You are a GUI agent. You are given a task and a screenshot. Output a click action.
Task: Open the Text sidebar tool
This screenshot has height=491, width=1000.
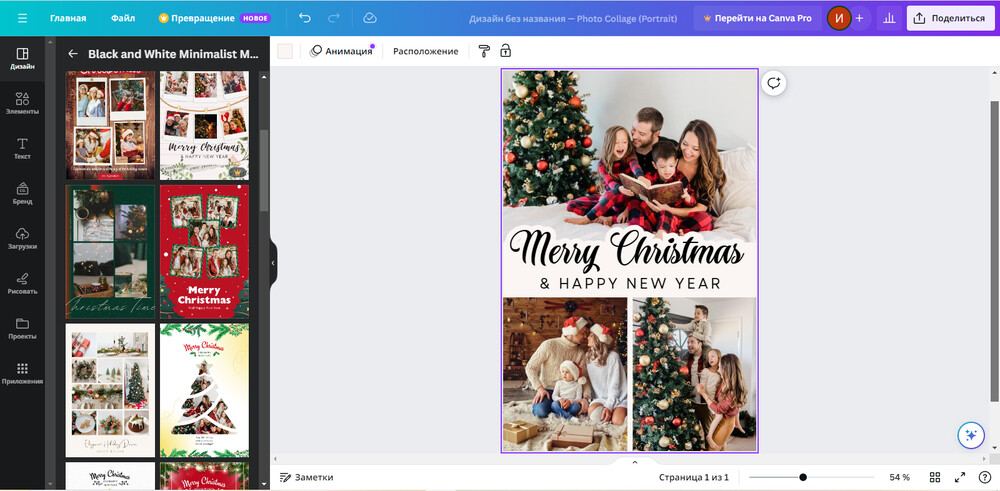(x=23, y=148)
